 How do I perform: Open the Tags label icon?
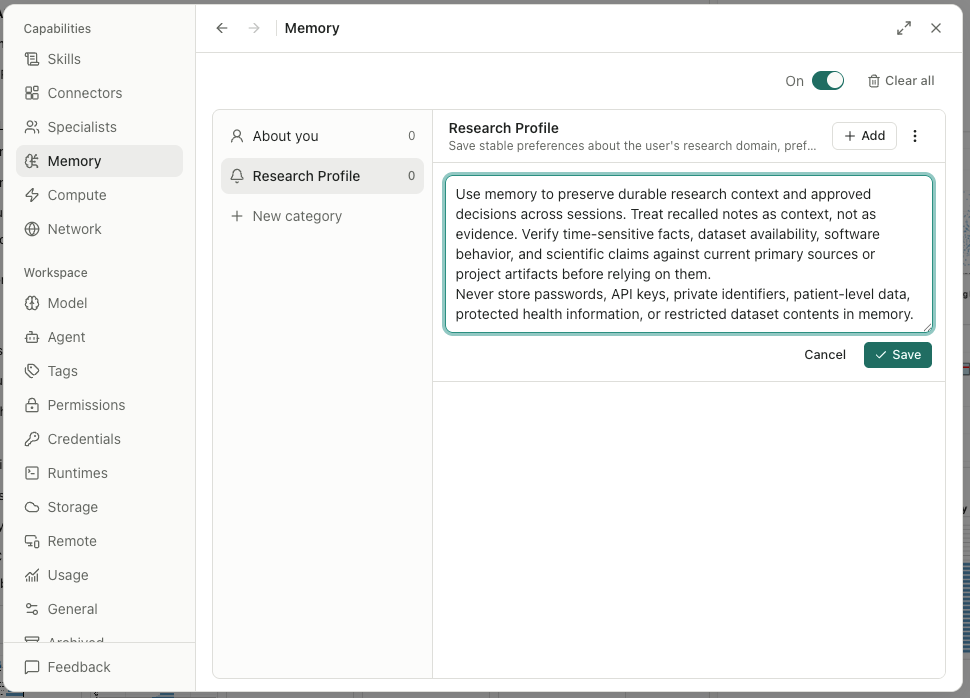pos(32,371)
